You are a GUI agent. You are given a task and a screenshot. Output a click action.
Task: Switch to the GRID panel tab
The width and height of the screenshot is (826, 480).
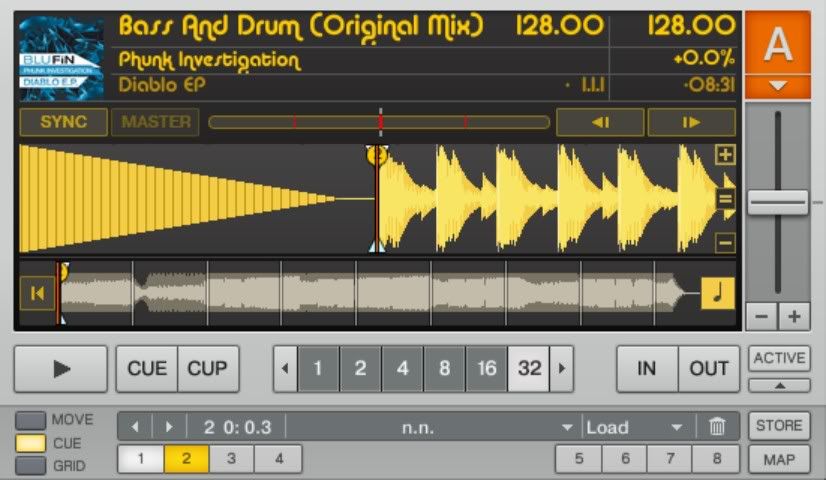tap(32, 465)
